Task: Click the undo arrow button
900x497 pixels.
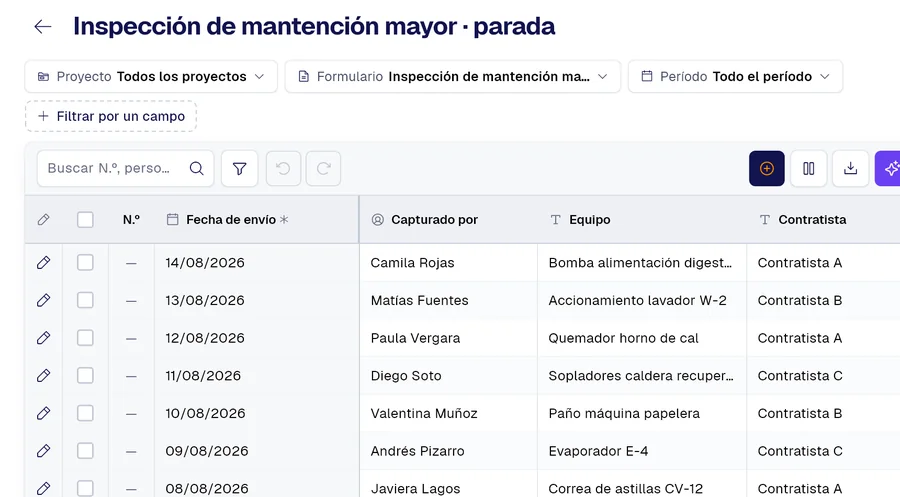Action: click(283, 168)
